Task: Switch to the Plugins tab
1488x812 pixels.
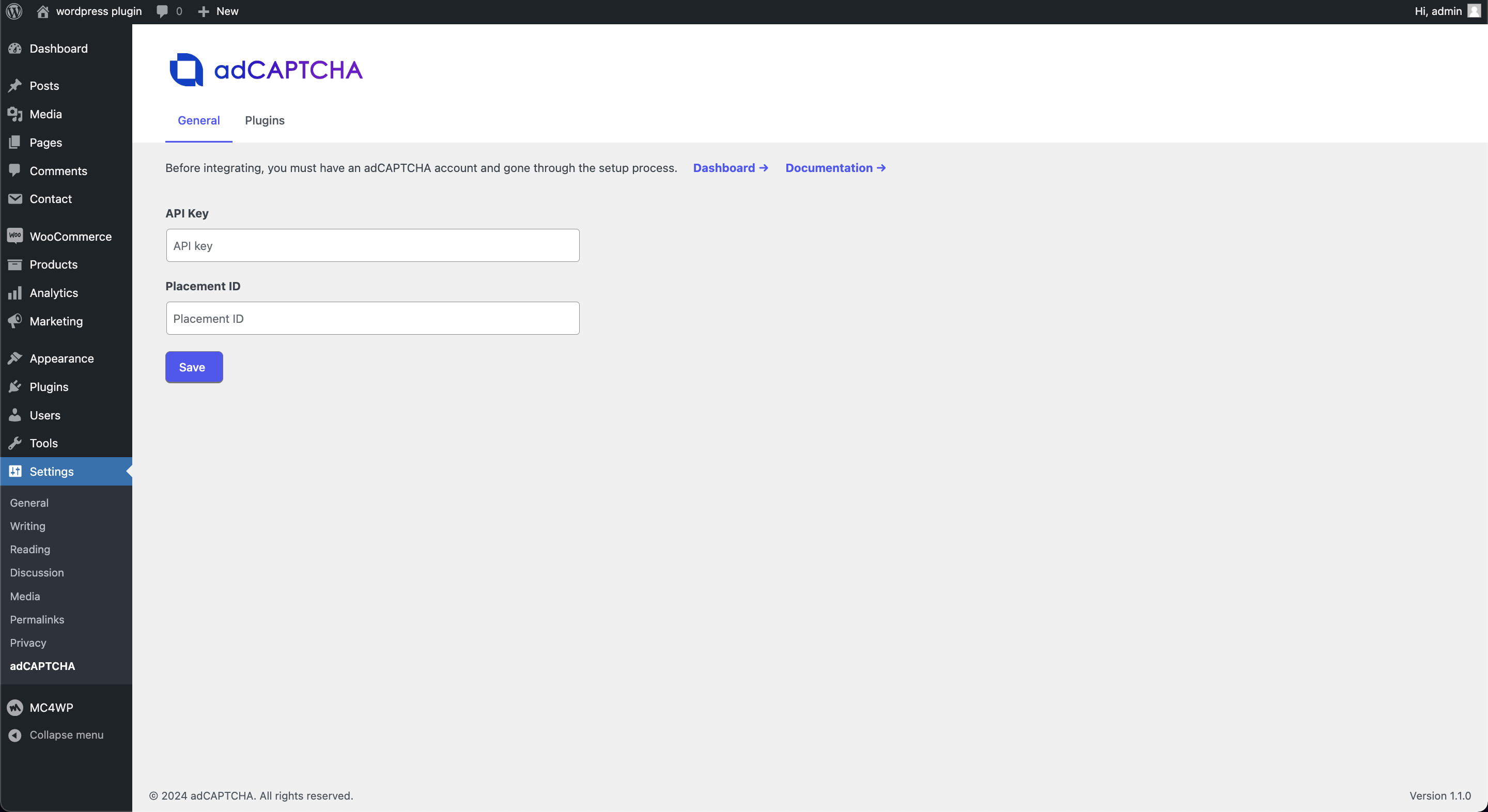Action: tap(265, 120)
